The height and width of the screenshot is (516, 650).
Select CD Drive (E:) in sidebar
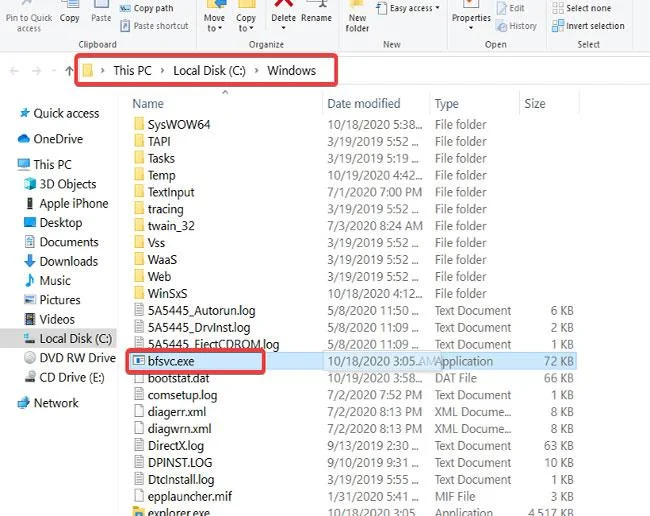coord(64,377)
